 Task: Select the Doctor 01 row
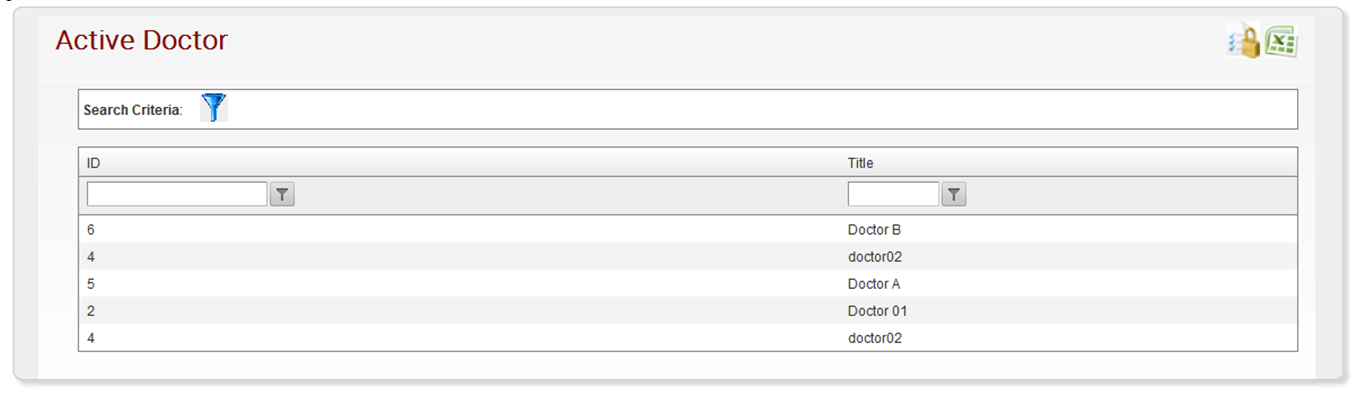pos(688,311)
